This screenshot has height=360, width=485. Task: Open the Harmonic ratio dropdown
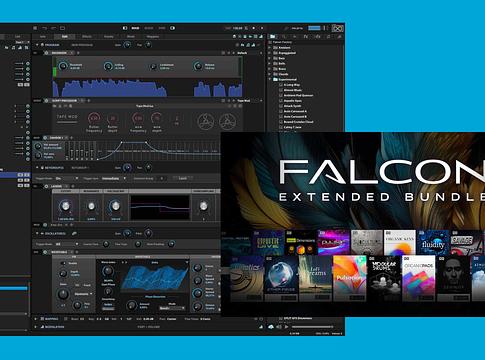click(x=83, y=294)
